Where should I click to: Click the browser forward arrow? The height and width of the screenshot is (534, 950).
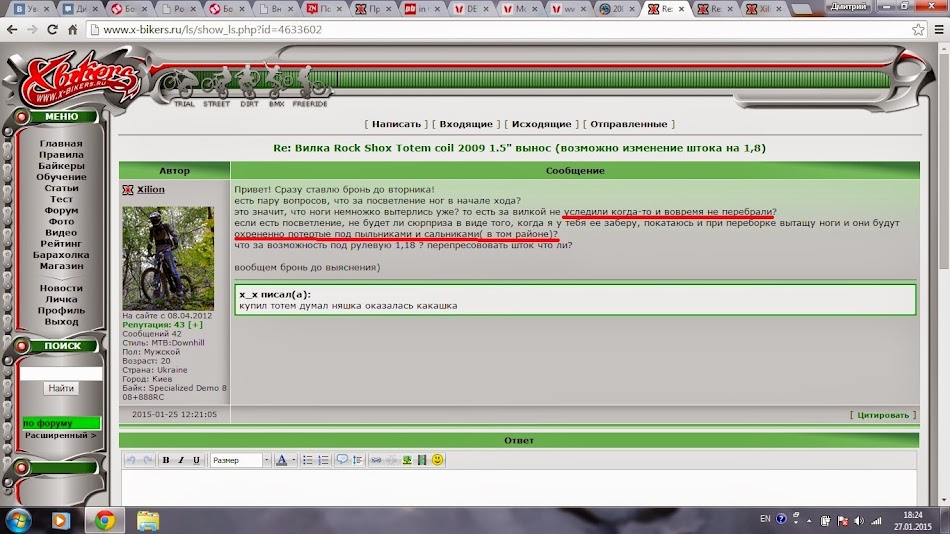pos(32,29)
